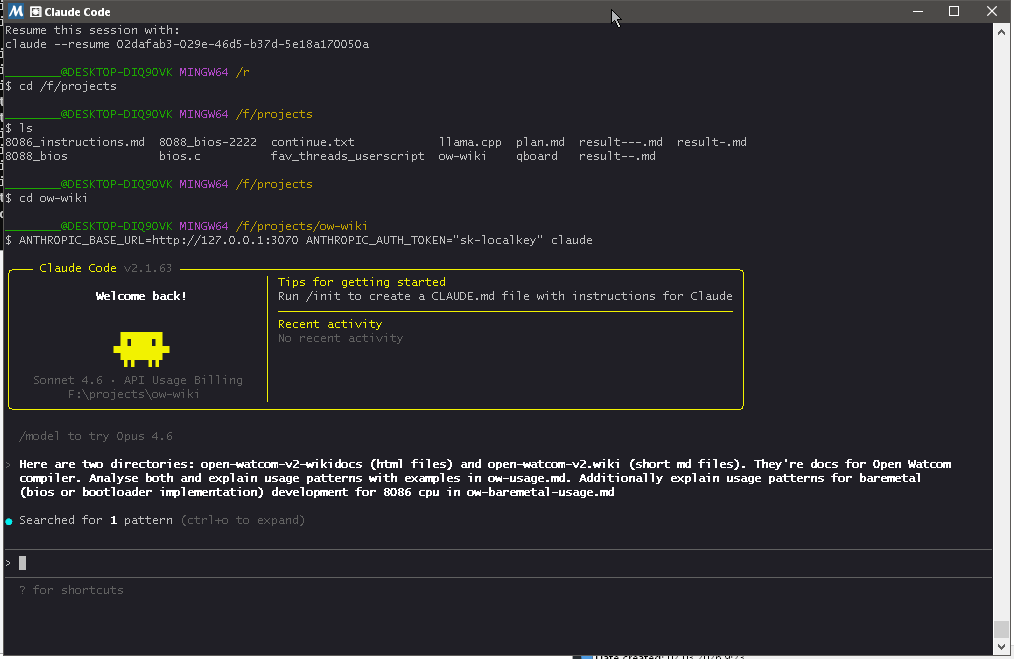Click 'llama.cpp' directory name
The height and width of the screenshot is (659, 1014).
[470, 142]
